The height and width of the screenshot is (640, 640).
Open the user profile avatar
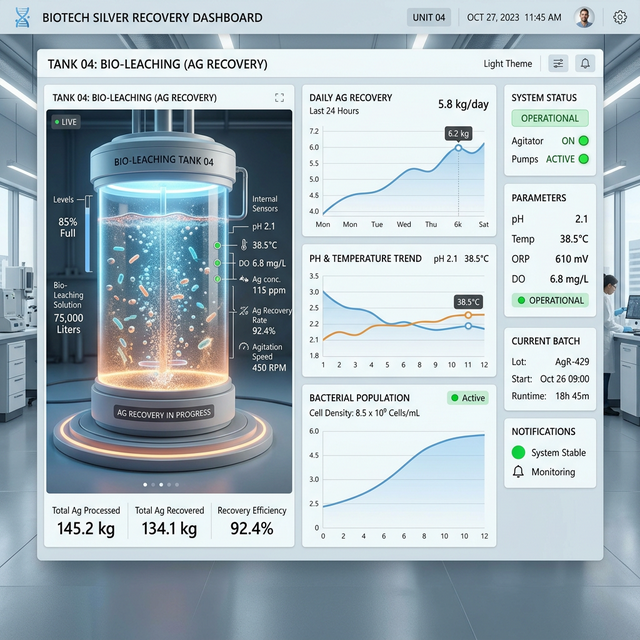pos(585,17)
